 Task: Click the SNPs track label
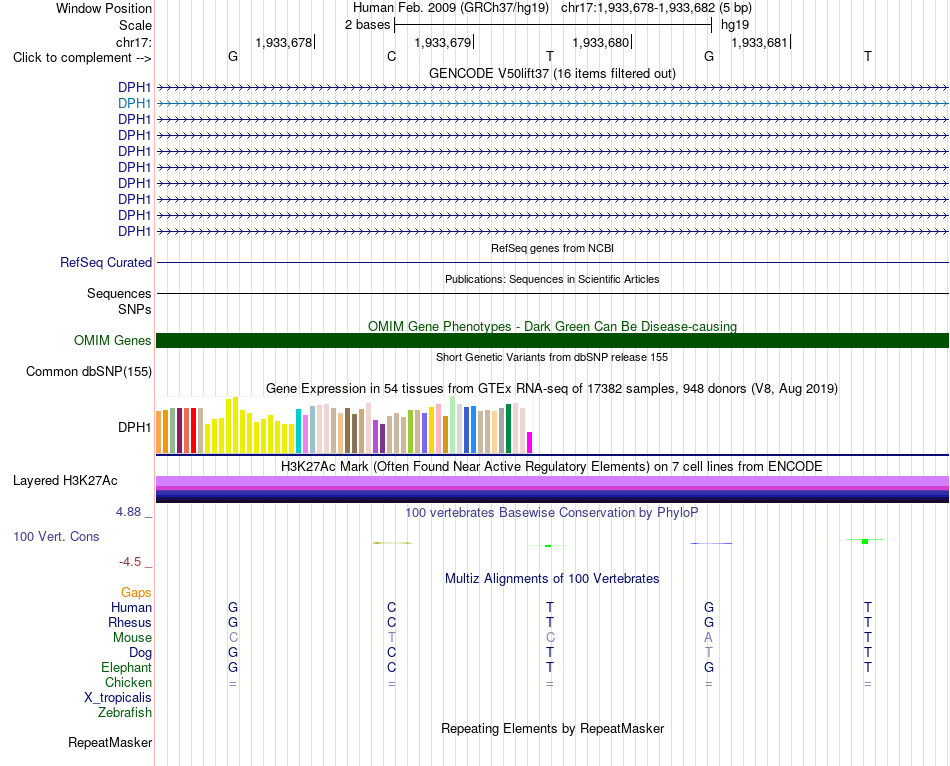tap(135, 309)
